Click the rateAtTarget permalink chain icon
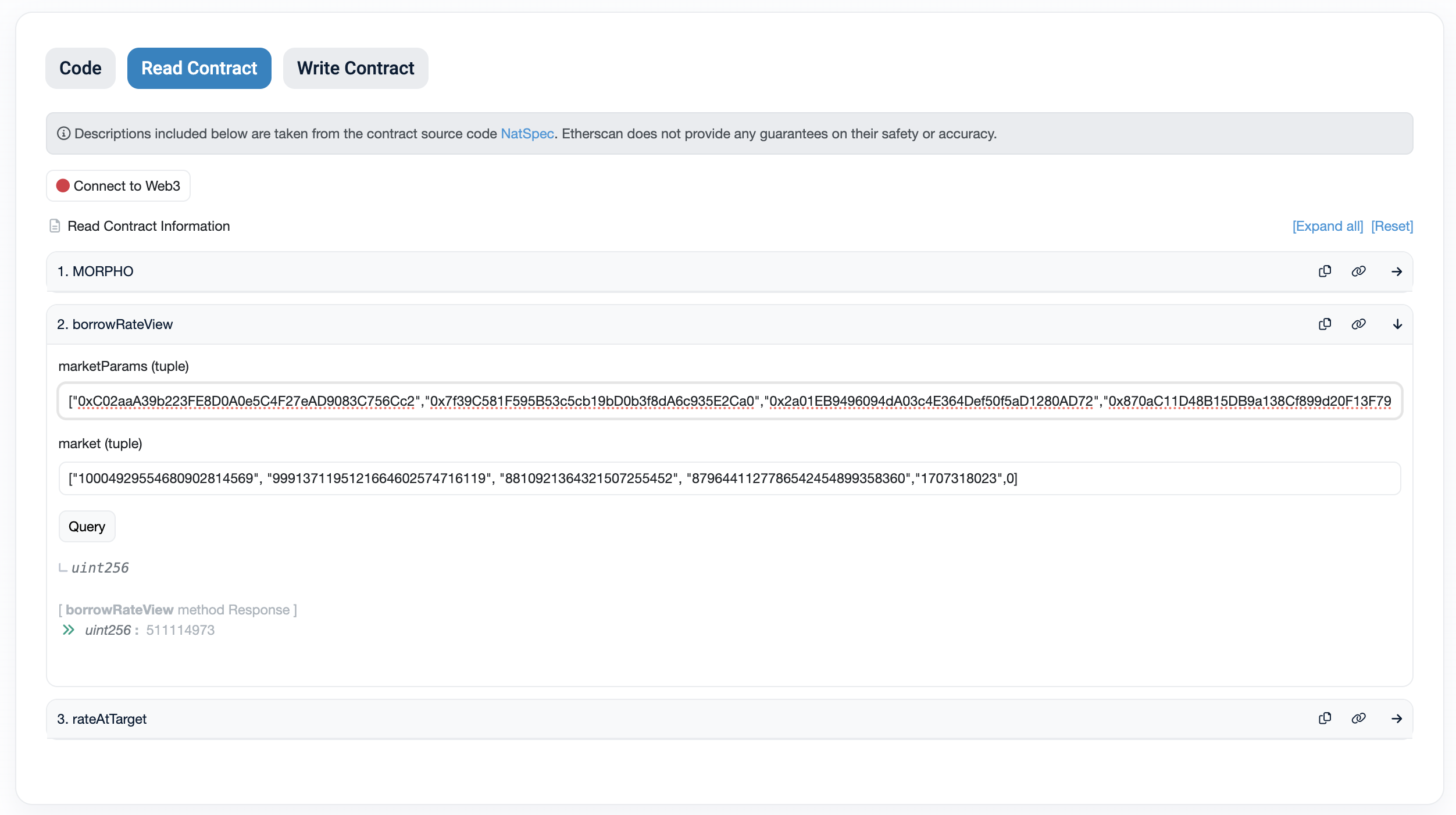This screenshot has width=1456, height=815. click(x=1358, y=719)
